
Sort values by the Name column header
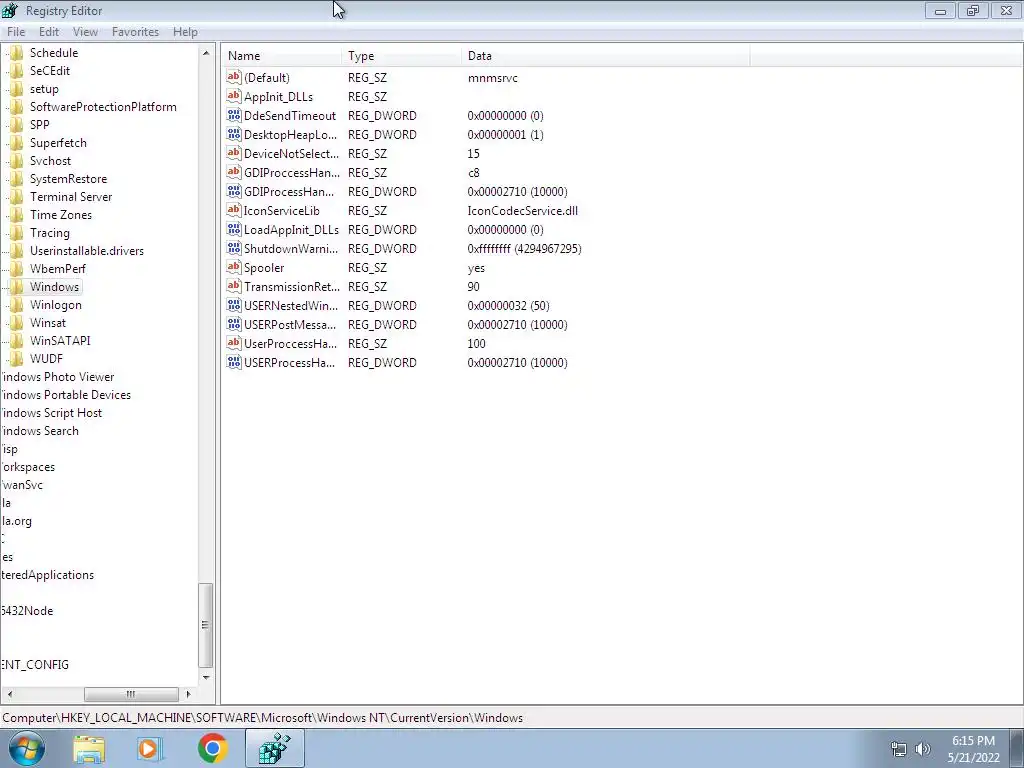tap(281, 56)
